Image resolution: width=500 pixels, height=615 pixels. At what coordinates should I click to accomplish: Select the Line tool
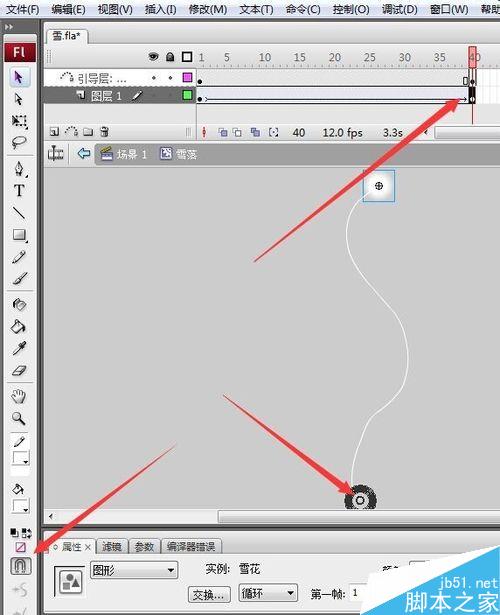(19, 213)
